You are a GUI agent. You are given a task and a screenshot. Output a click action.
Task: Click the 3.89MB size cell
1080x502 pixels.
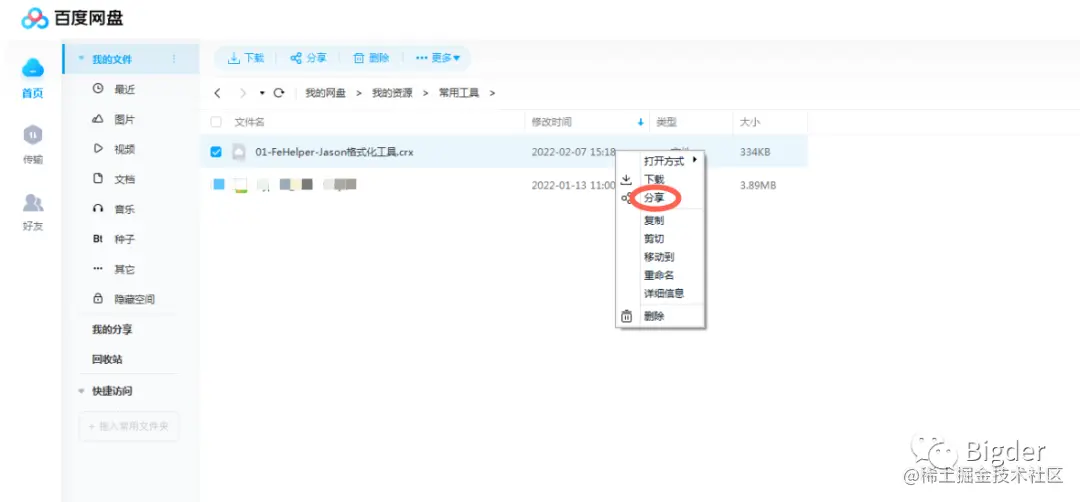coord(758,185)
